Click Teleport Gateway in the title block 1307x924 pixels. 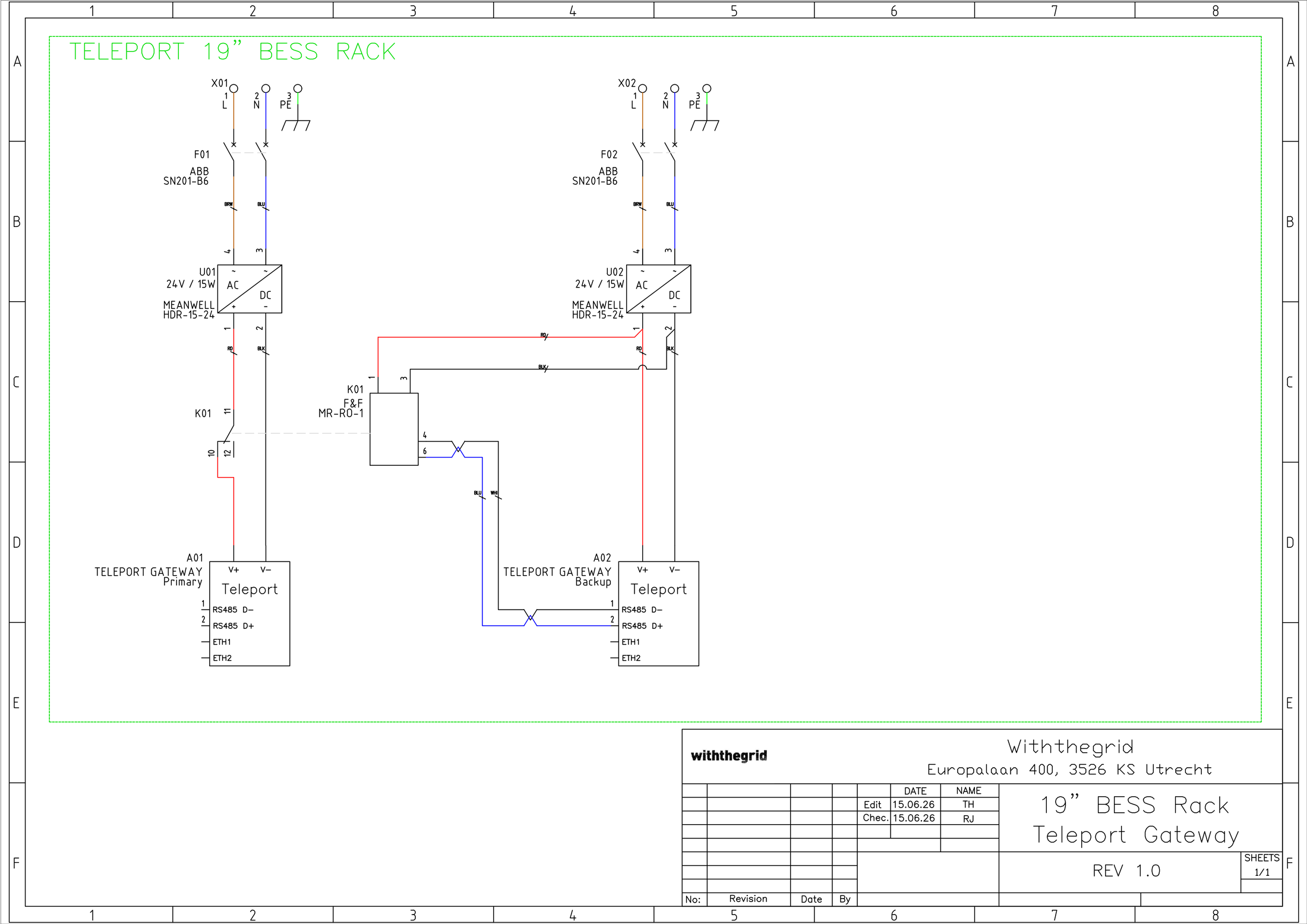(x=1136, y=835)
